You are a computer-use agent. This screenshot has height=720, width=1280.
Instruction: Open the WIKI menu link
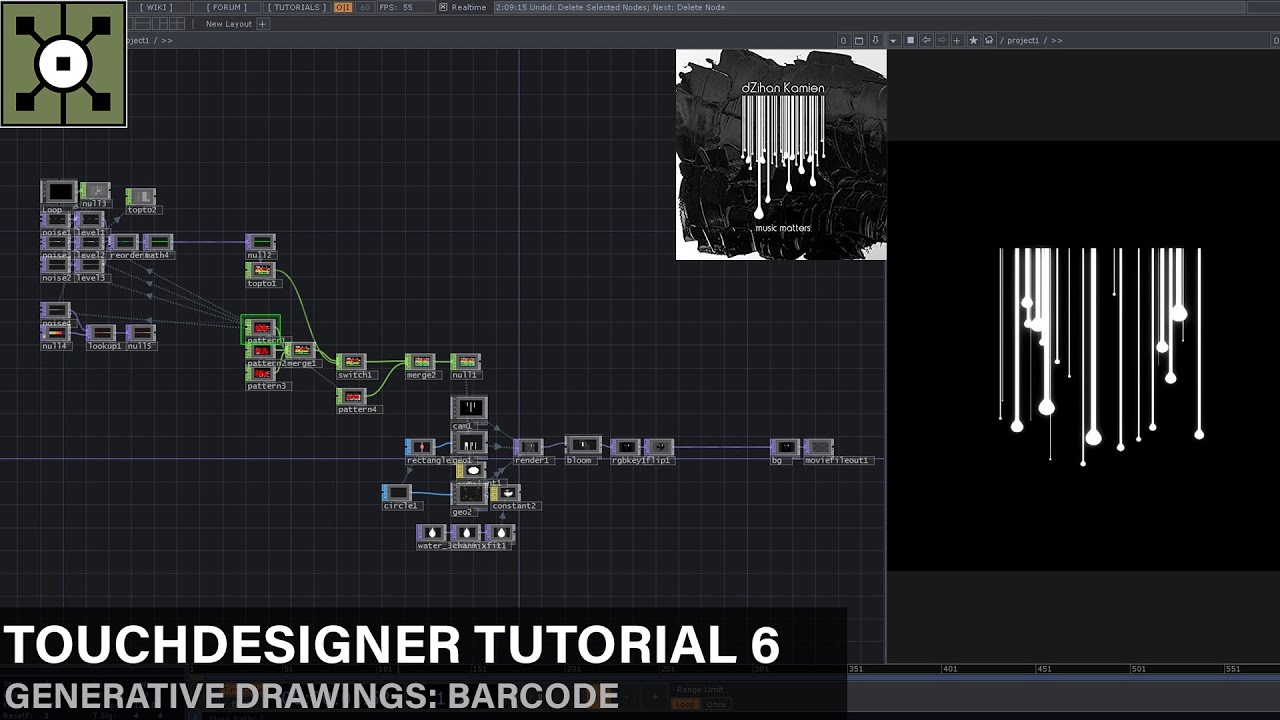[x=156, y=7]
